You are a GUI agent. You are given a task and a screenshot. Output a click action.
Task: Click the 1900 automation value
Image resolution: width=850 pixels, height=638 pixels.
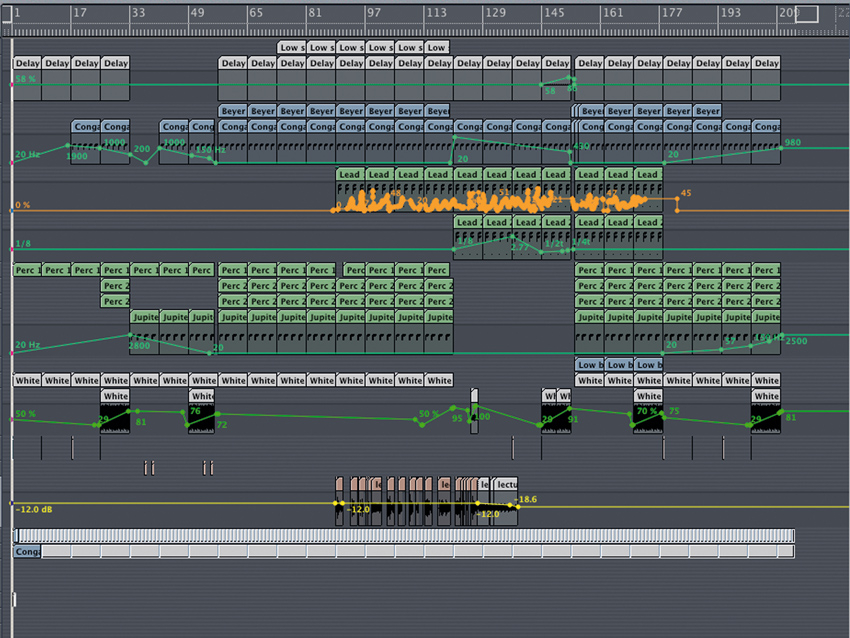(76, 156)
